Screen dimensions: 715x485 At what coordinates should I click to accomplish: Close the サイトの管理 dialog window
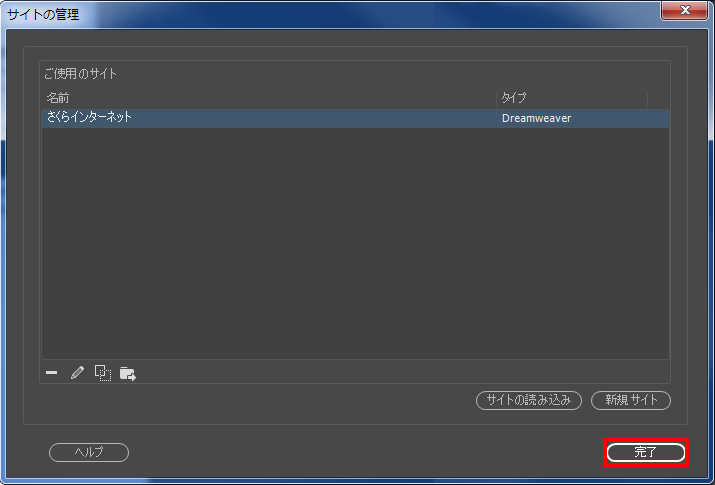pyautogui.click(x=684, y=10)
